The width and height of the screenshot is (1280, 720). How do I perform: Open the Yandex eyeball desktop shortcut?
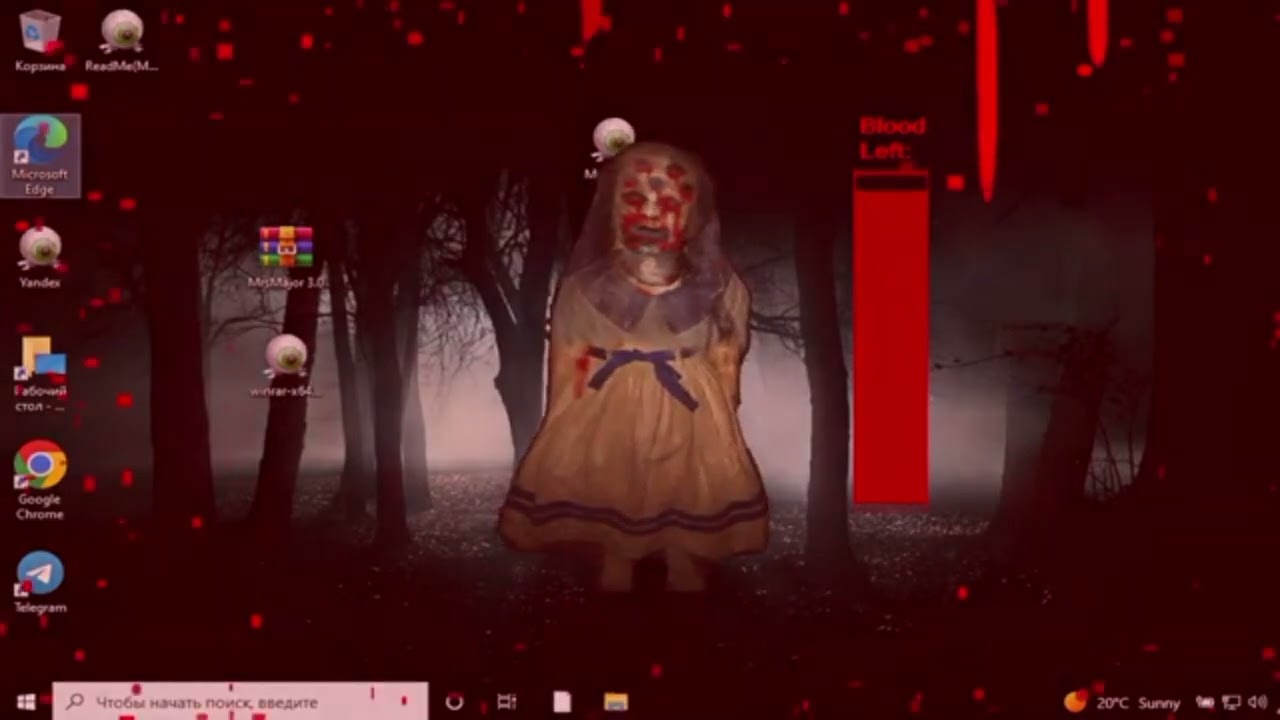pyautogui.click(x=40, y=257)
